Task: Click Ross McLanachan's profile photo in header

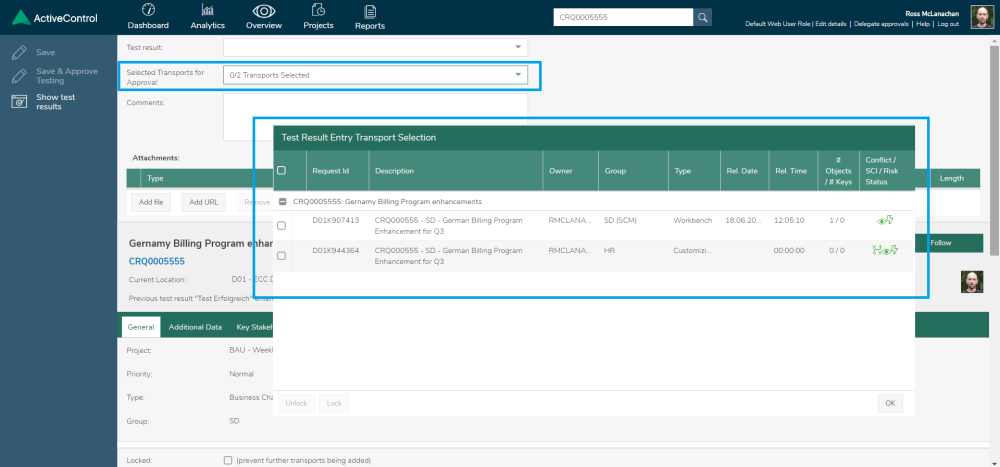Action: pyautogui.click(x=982, y=17)
